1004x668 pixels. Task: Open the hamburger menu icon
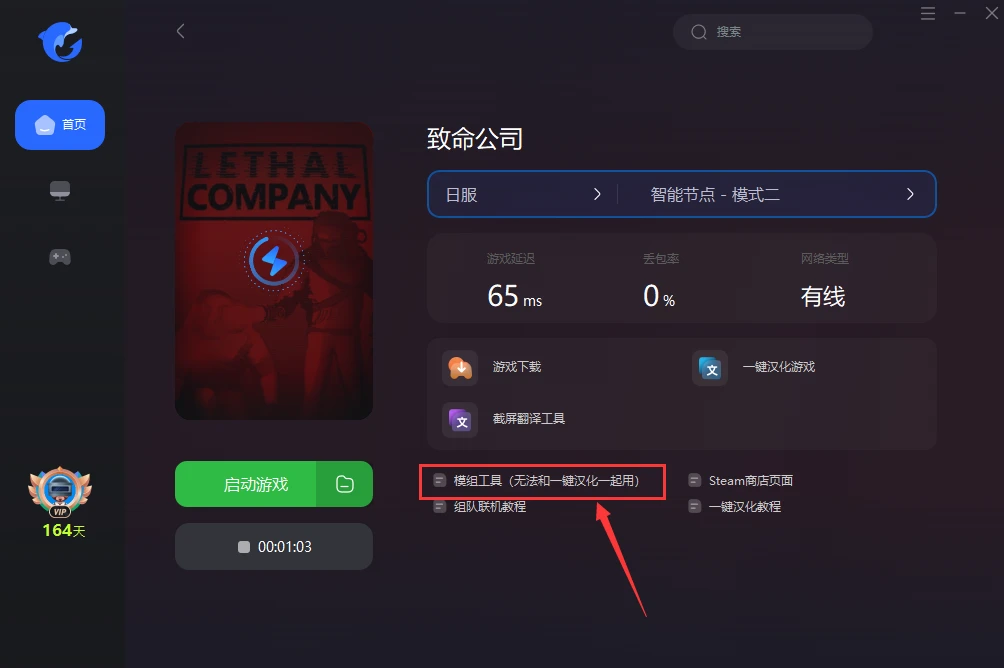click(x=928, y=13)
